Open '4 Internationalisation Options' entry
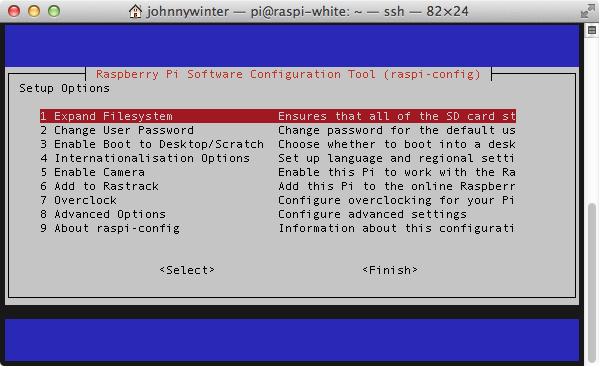The width and height of the screenshot is (599, 366). coord(145,158)
